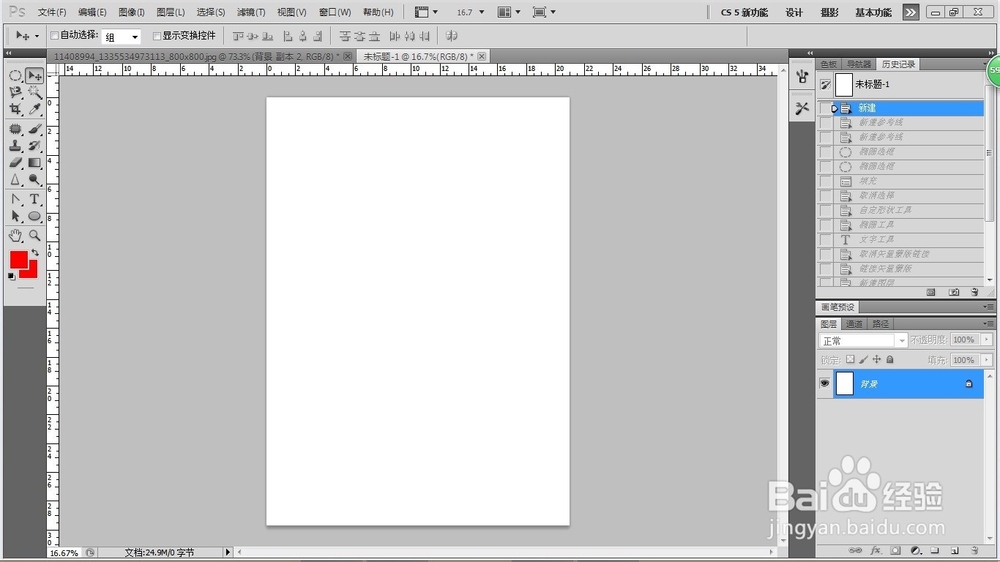Enable 显示变换控件 checkbox

pyautogui.click(x=157, y=36)
